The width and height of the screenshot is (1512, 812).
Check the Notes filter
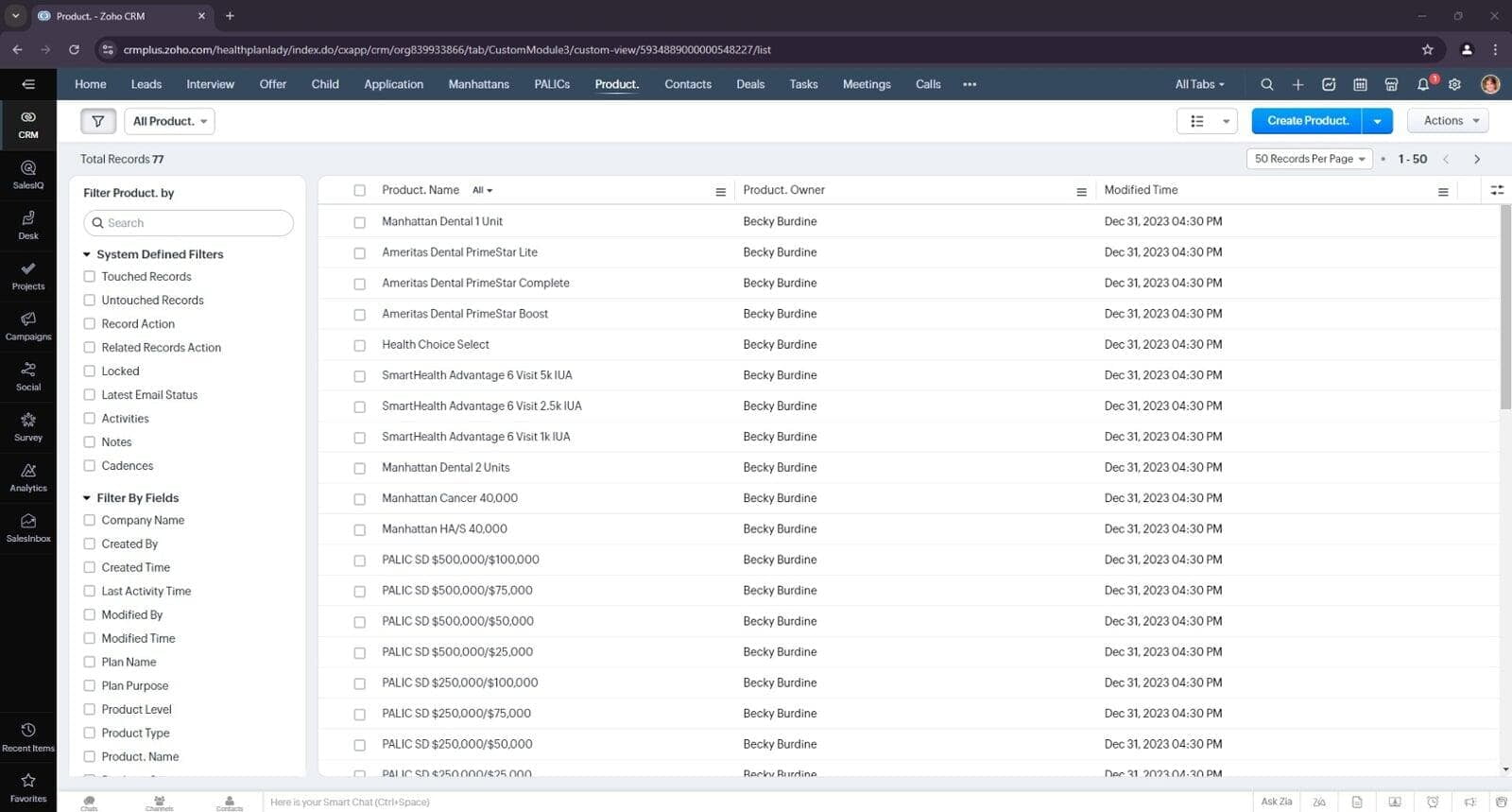click(90, 442)
